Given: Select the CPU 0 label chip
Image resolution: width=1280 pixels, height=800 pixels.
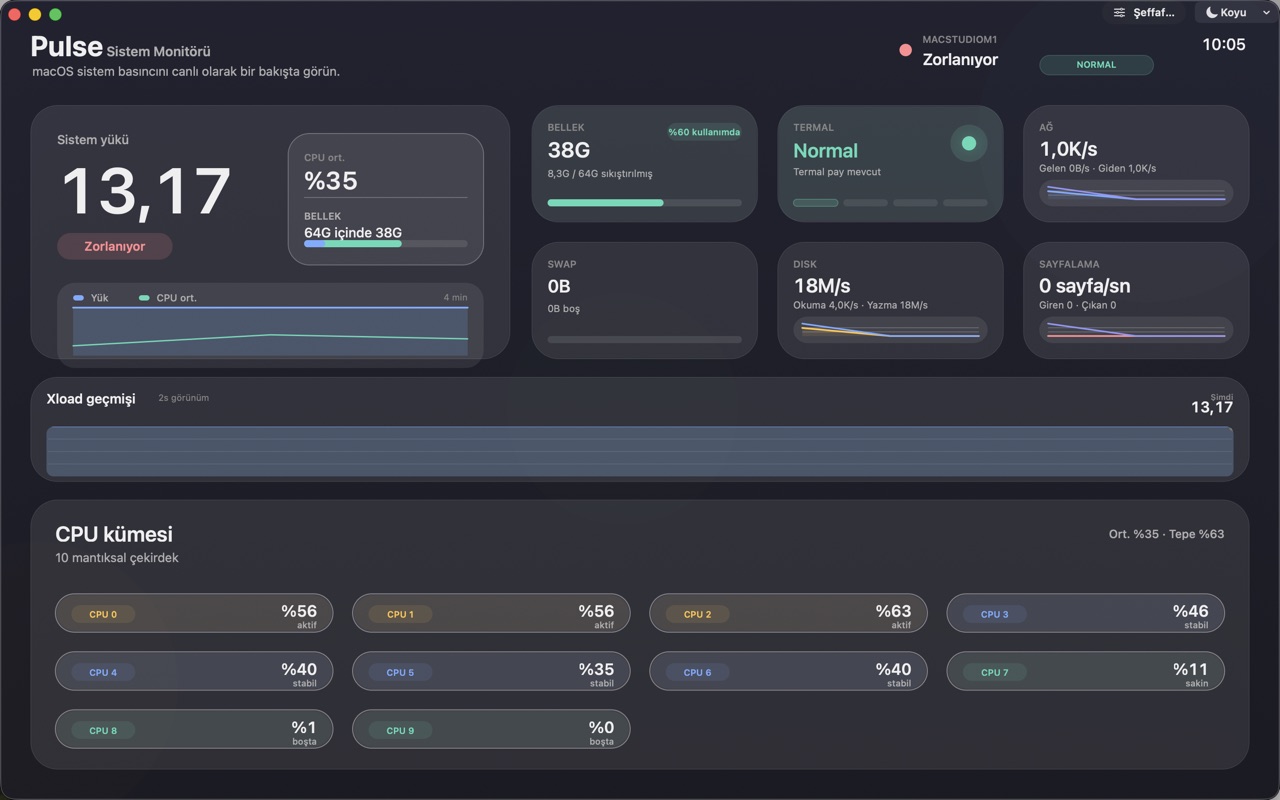Looking at the screenshot, I should click(x=103, y=614).
